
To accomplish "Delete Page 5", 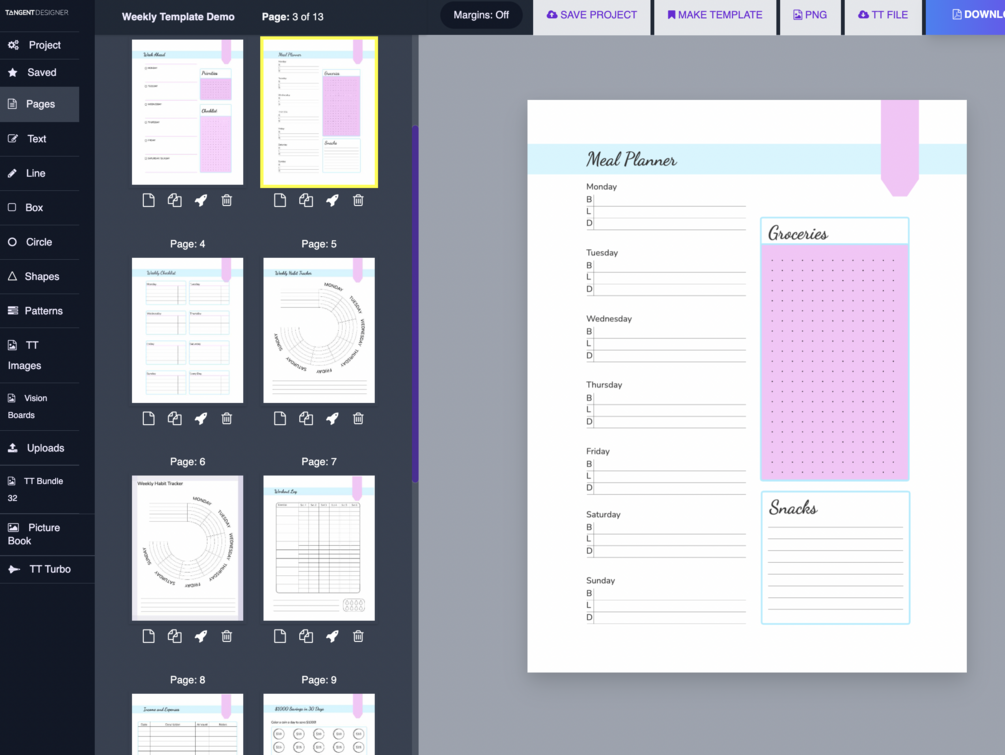I will 358,419.
